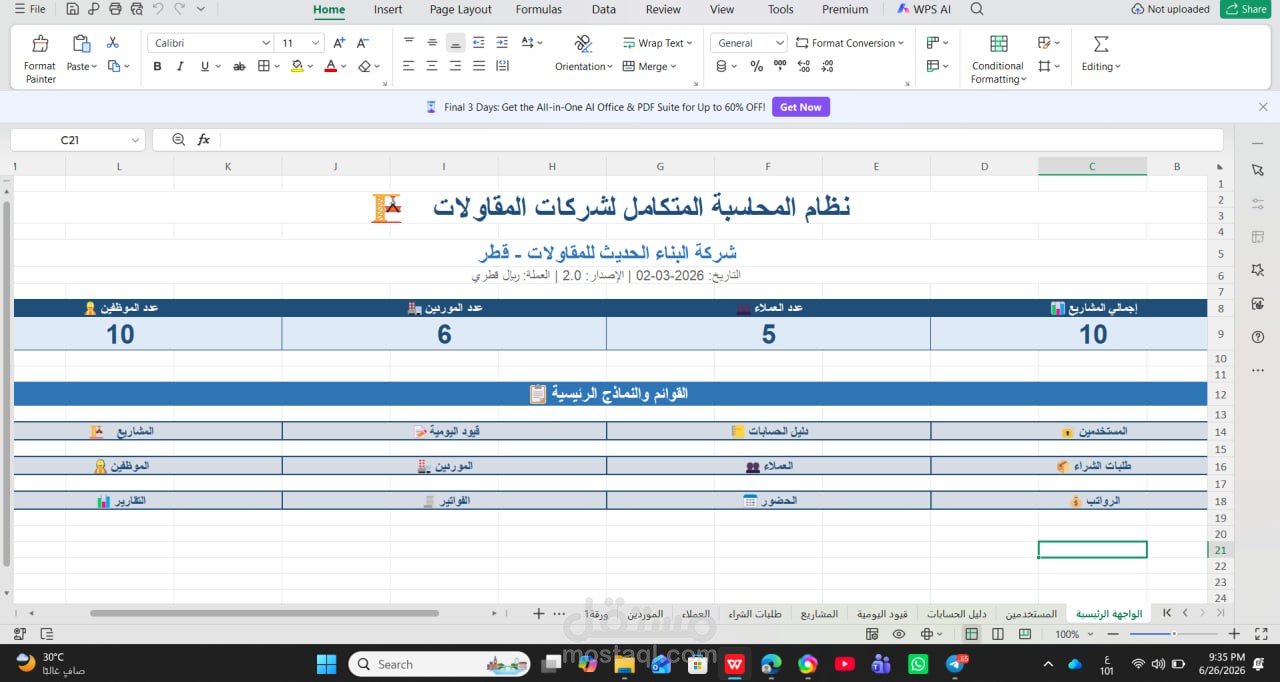1280x682 pixels.
Task: Click the WPS AI button
Action: 924,9
